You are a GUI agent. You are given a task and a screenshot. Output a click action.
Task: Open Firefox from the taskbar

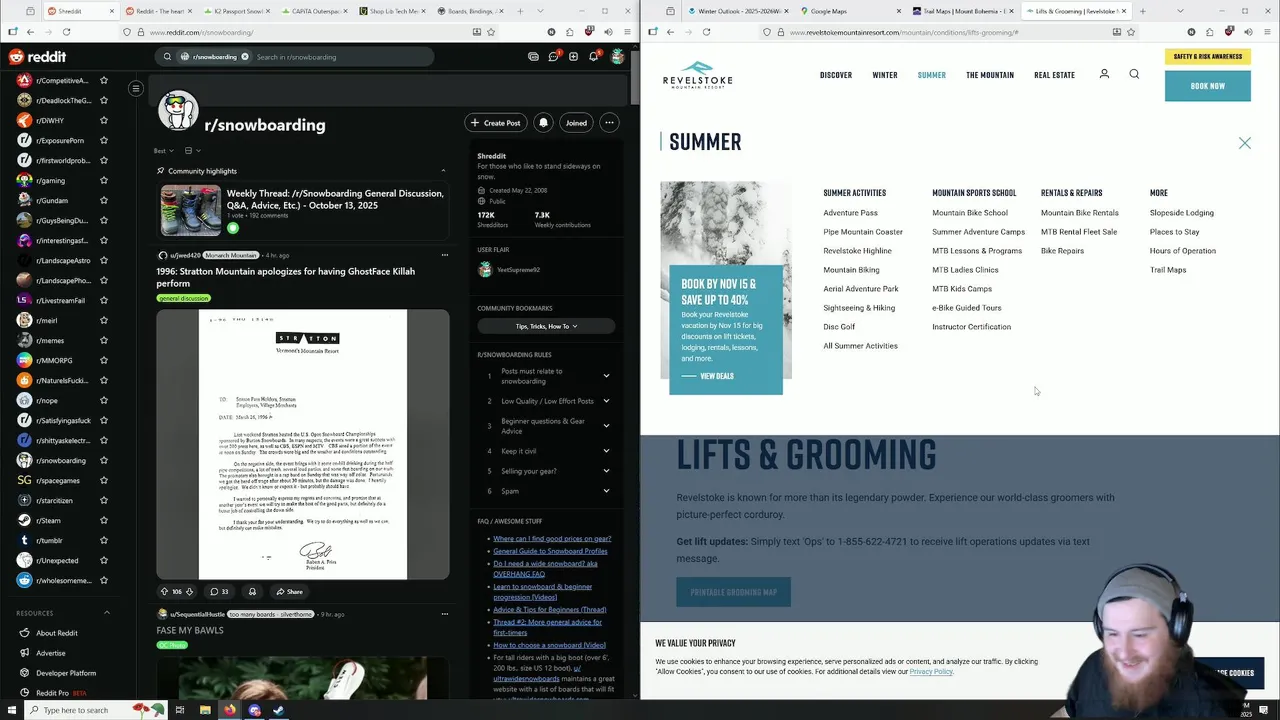(x=230, y=710)
